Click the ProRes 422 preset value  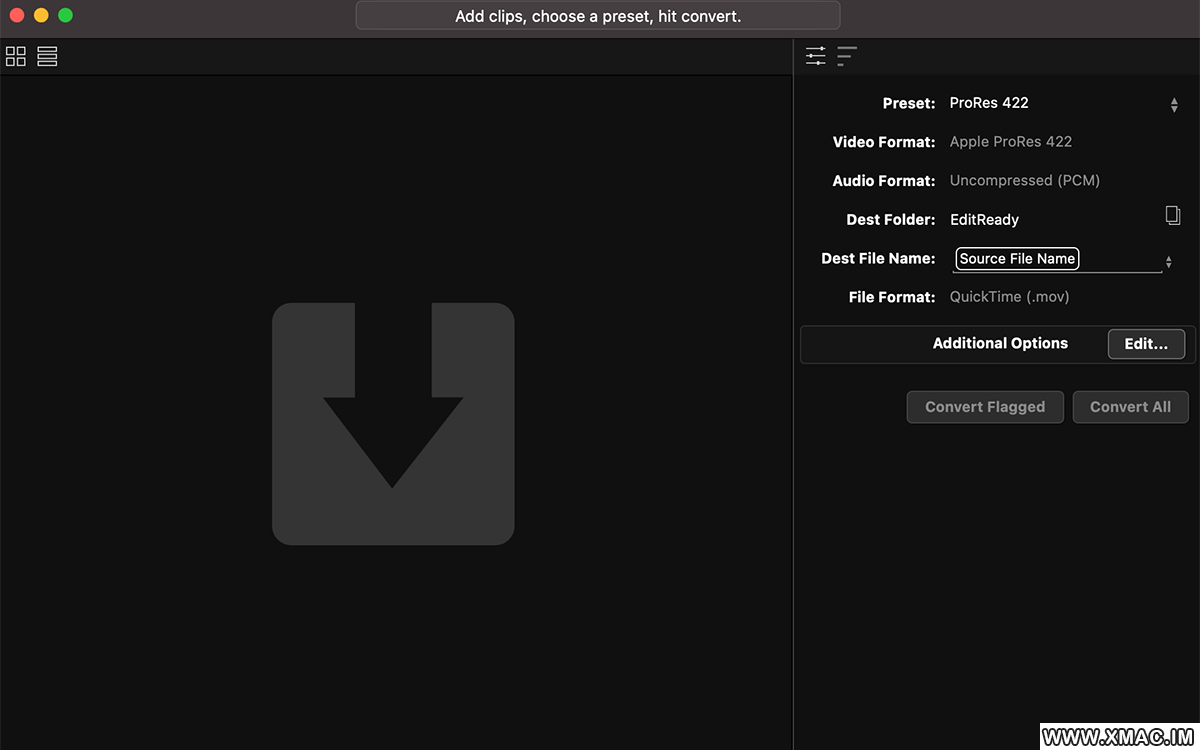coord(989,103)
